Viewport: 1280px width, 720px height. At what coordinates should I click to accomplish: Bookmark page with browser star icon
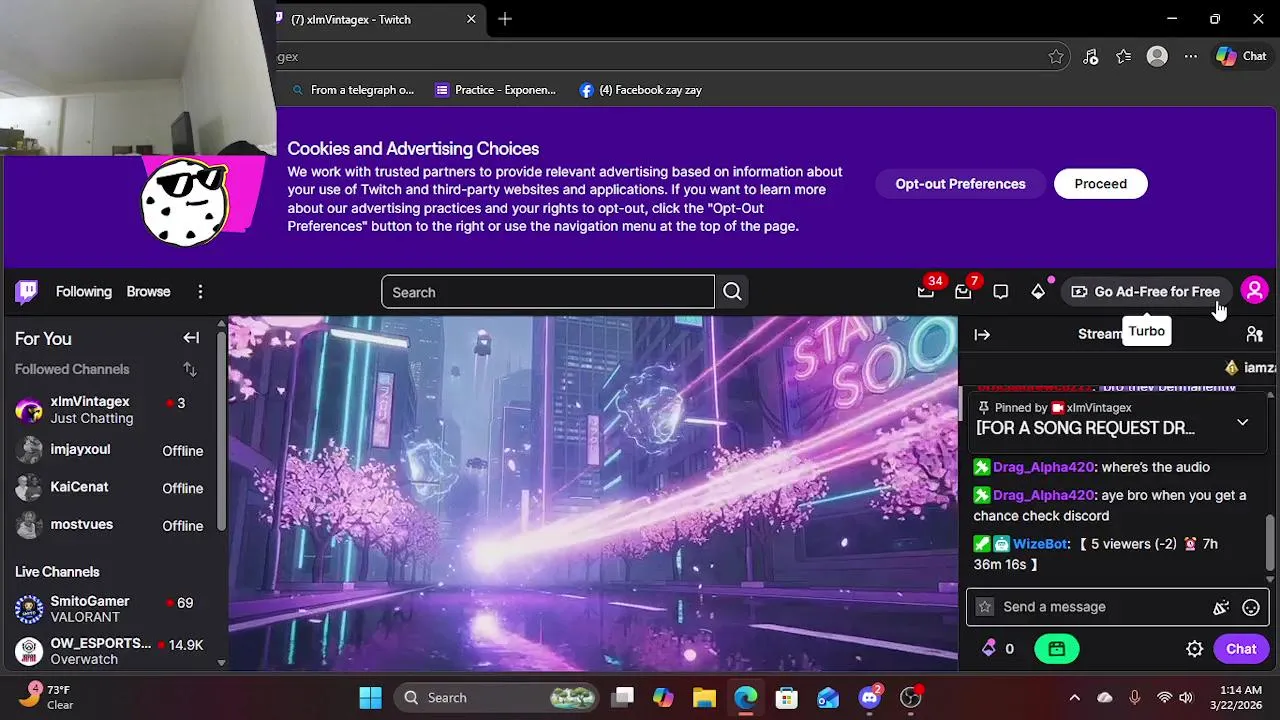[1056, 57]
